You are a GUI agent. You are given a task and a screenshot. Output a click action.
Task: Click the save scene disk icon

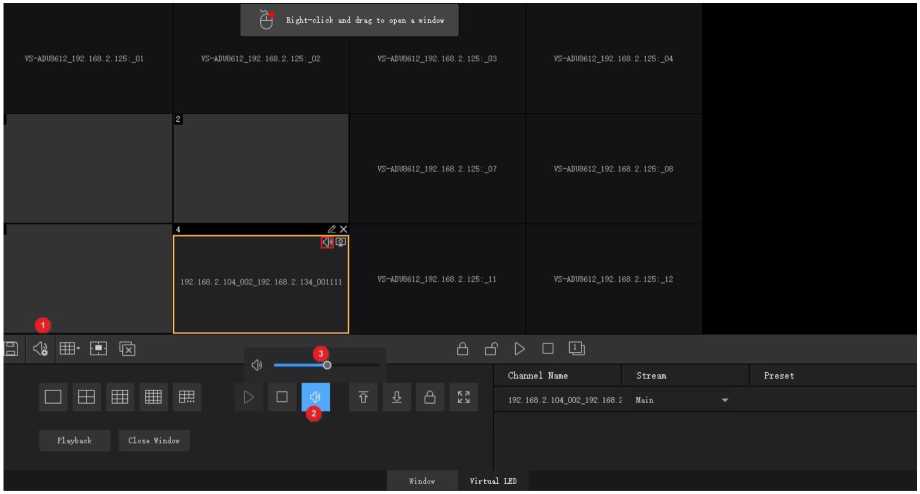pyautogui.click(x=11, y=349)
